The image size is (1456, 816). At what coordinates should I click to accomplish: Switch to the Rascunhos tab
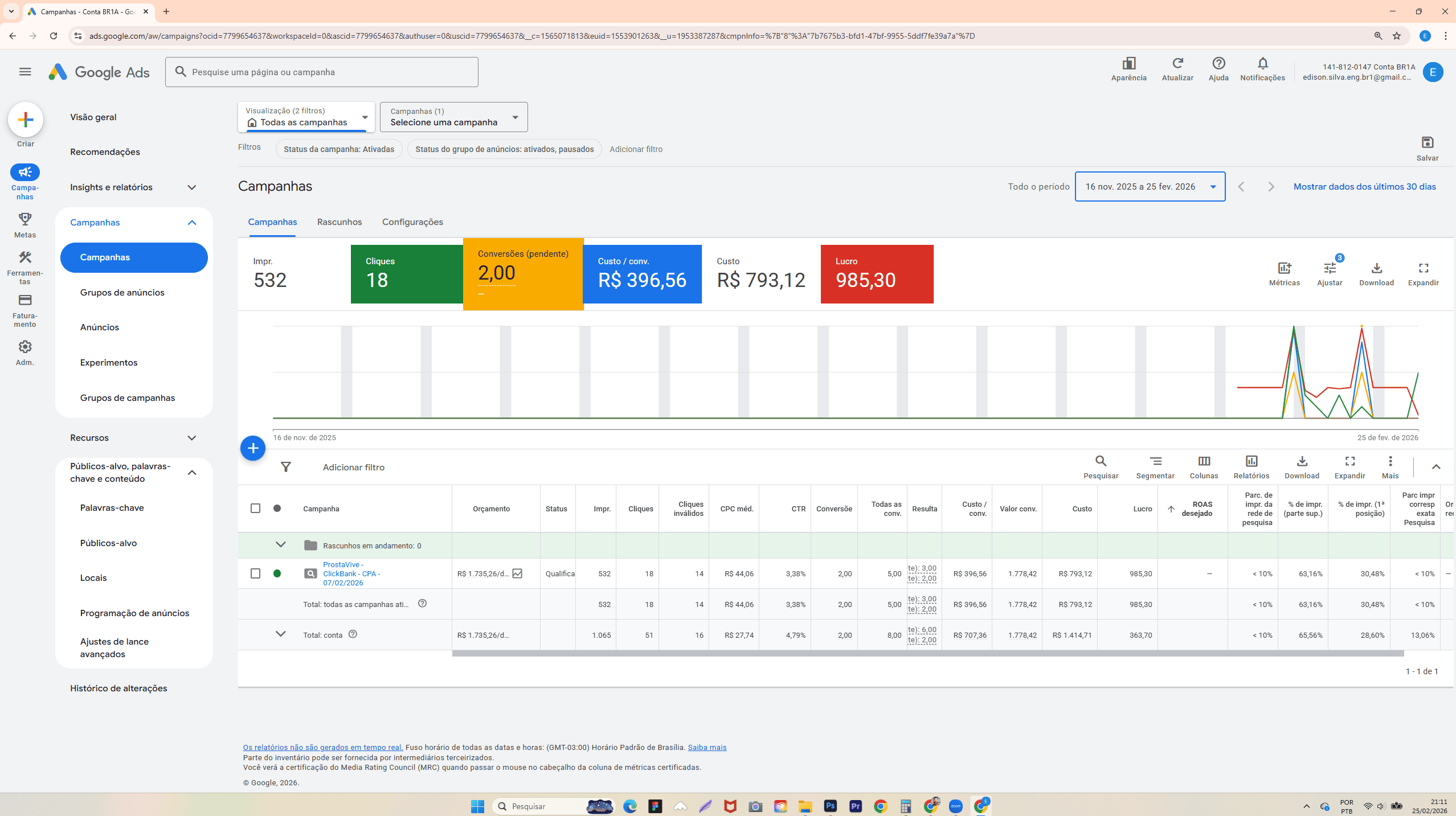(340, 222)
